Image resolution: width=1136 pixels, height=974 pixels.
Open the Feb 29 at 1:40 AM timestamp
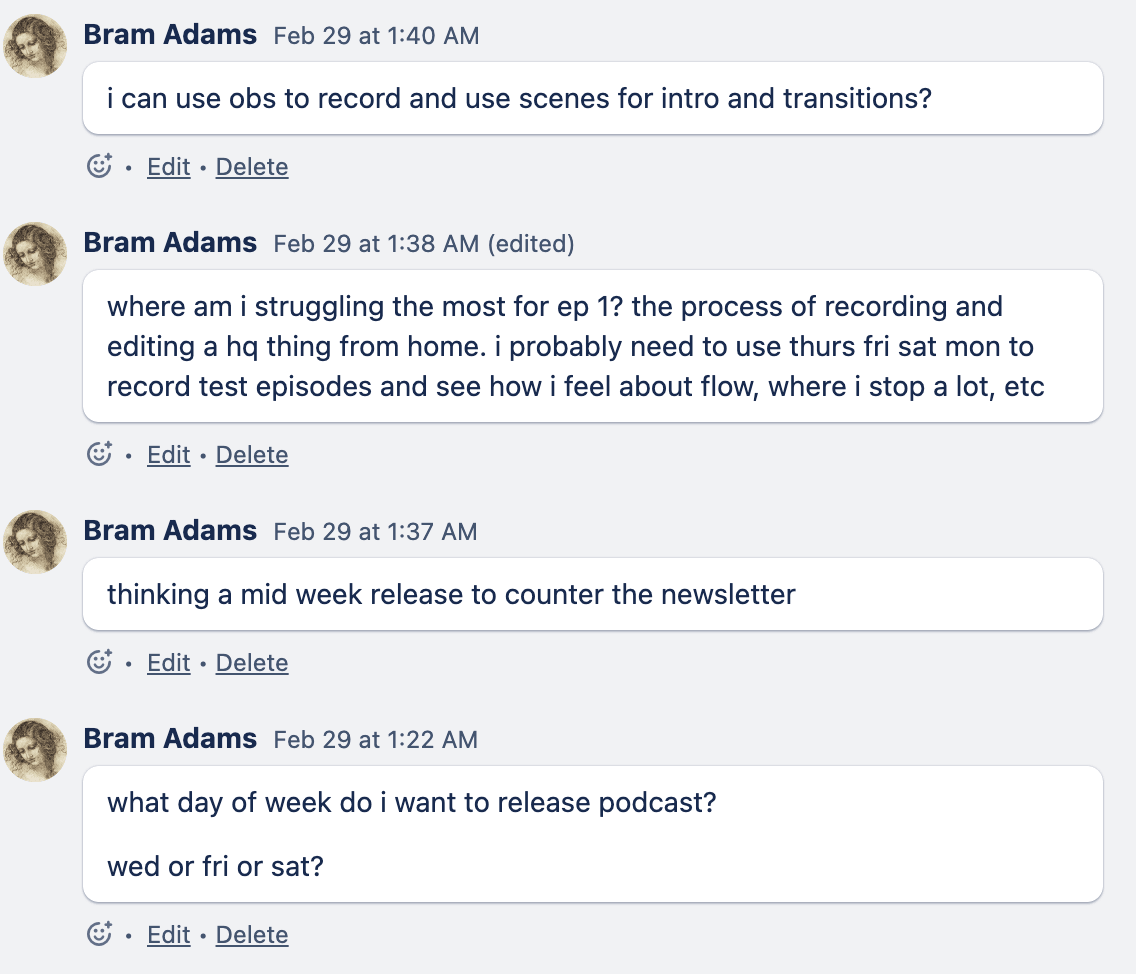[376, 36]
